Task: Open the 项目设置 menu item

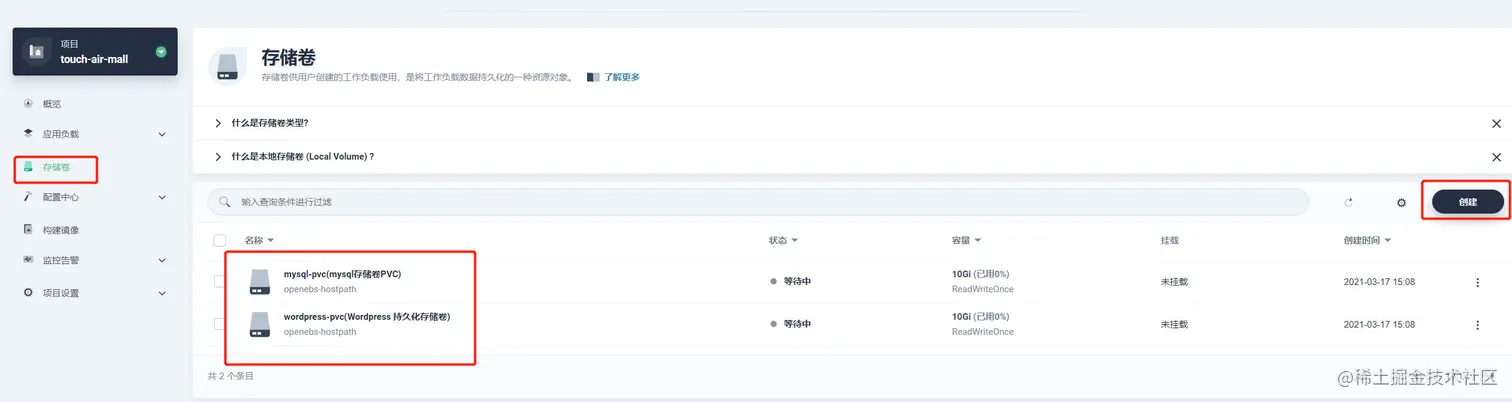Action: [60, 293]
